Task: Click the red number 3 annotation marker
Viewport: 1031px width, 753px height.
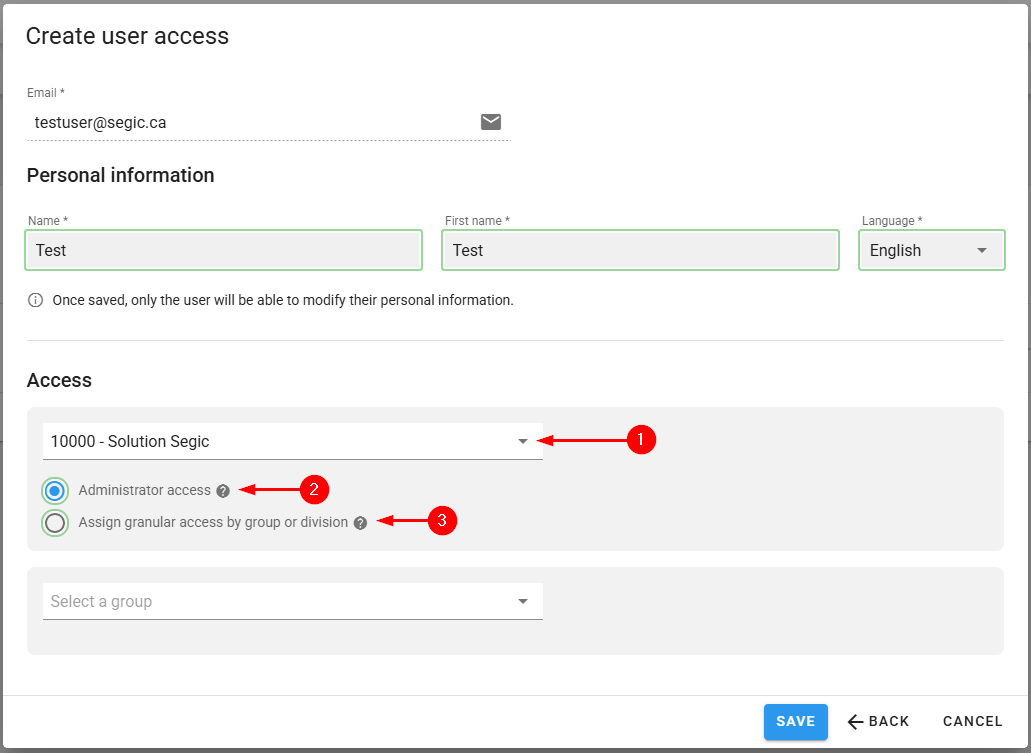Action: tap(442, 520)
